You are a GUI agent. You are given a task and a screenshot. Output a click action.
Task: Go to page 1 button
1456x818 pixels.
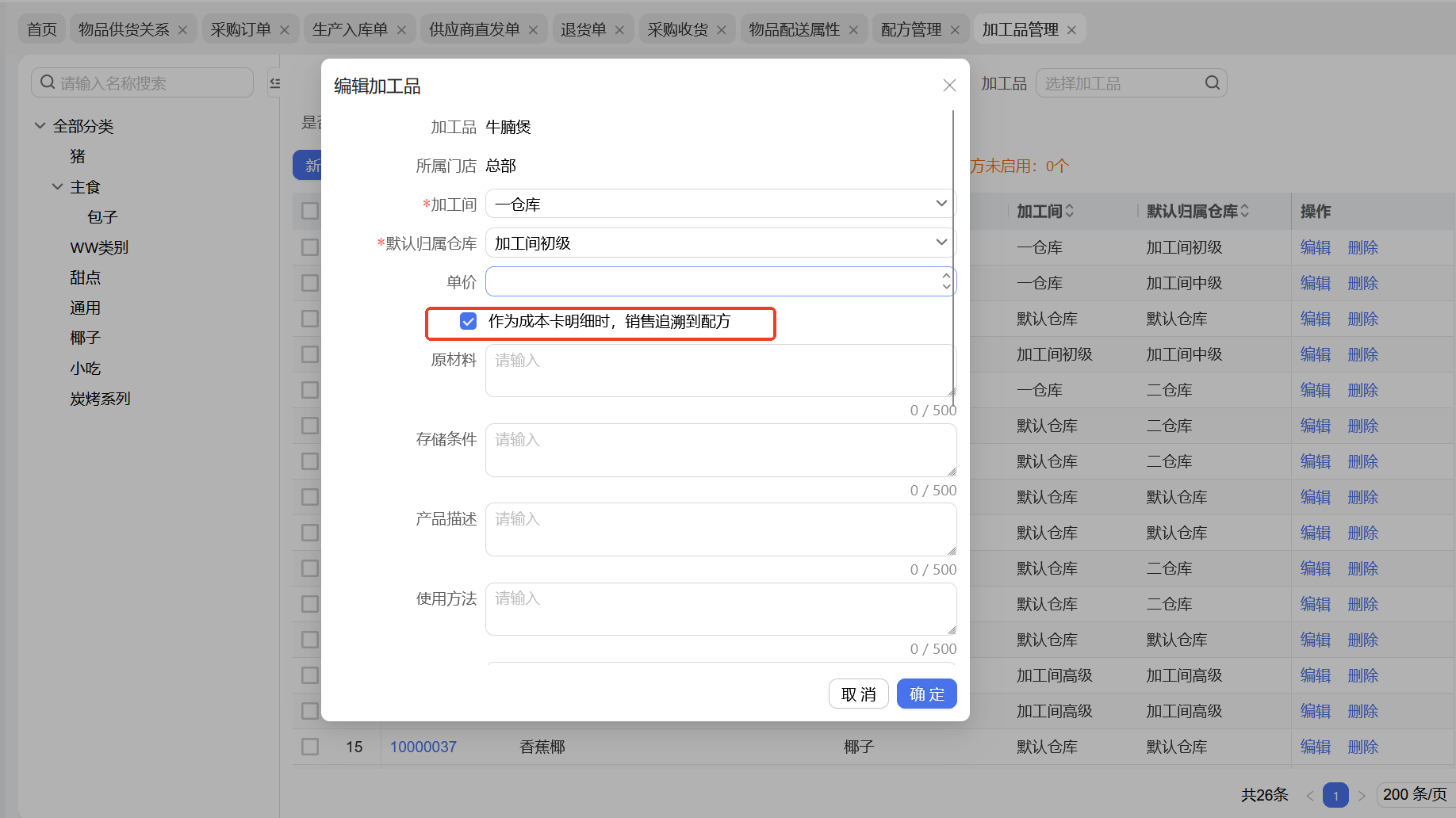(1335, 795)
